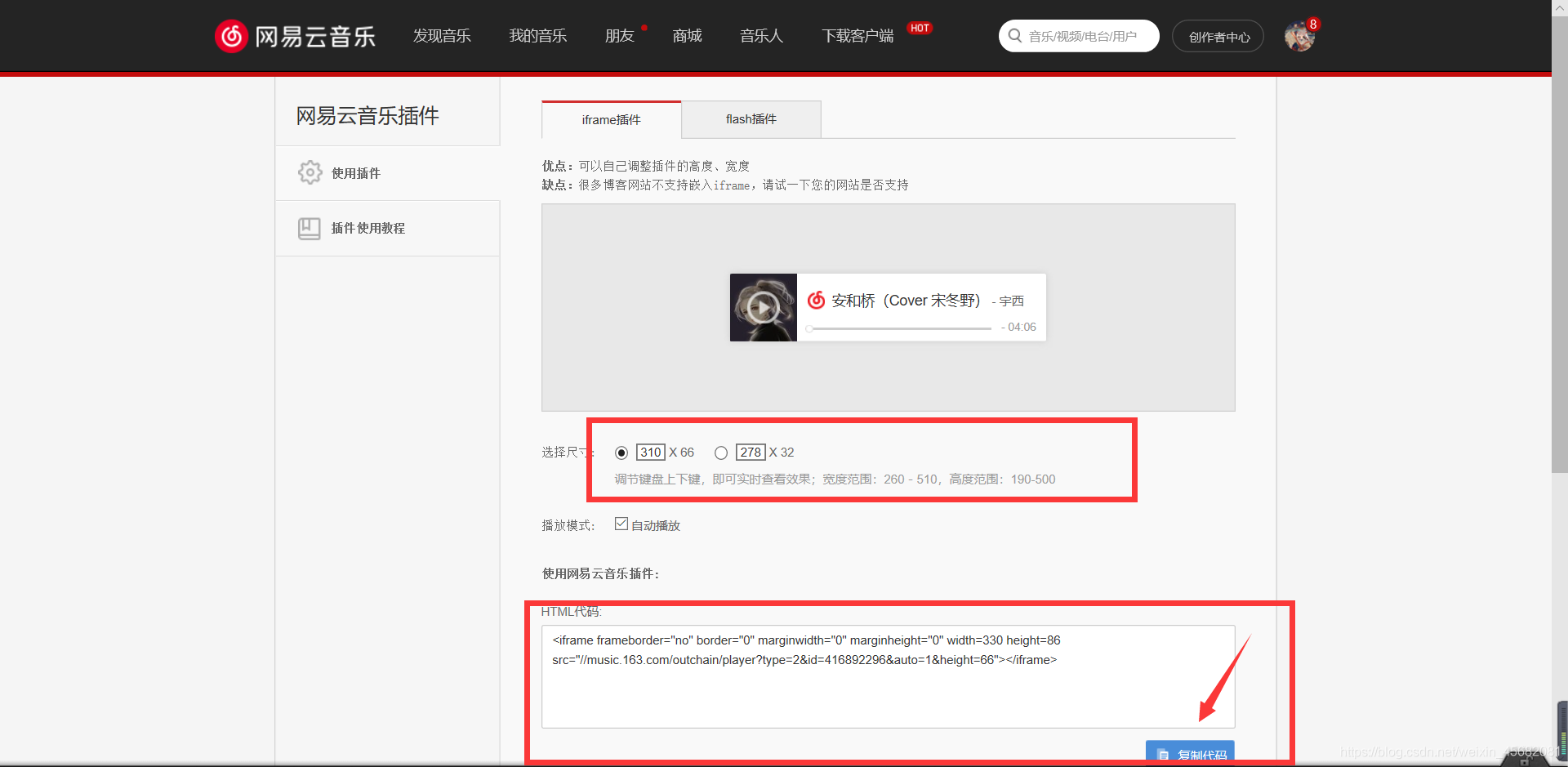
Task: Click the 网易云音乐插件 heading
Action: [x=367, y=116]
